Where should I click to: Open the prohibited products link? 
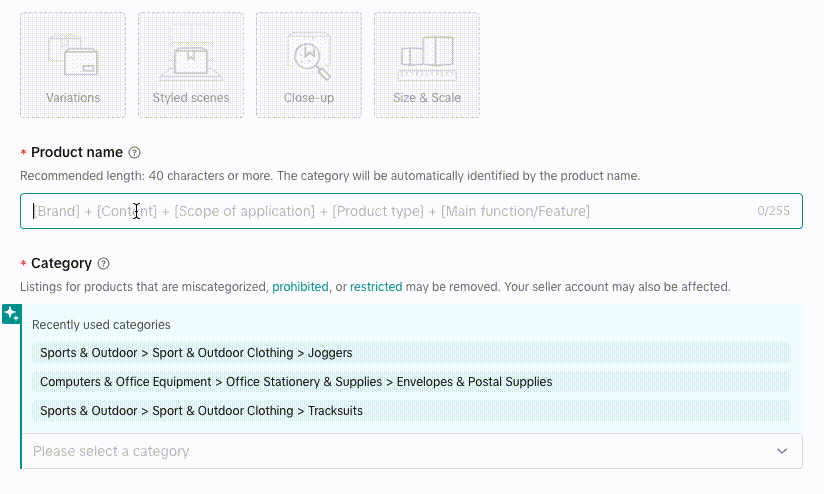pos(300,287)
